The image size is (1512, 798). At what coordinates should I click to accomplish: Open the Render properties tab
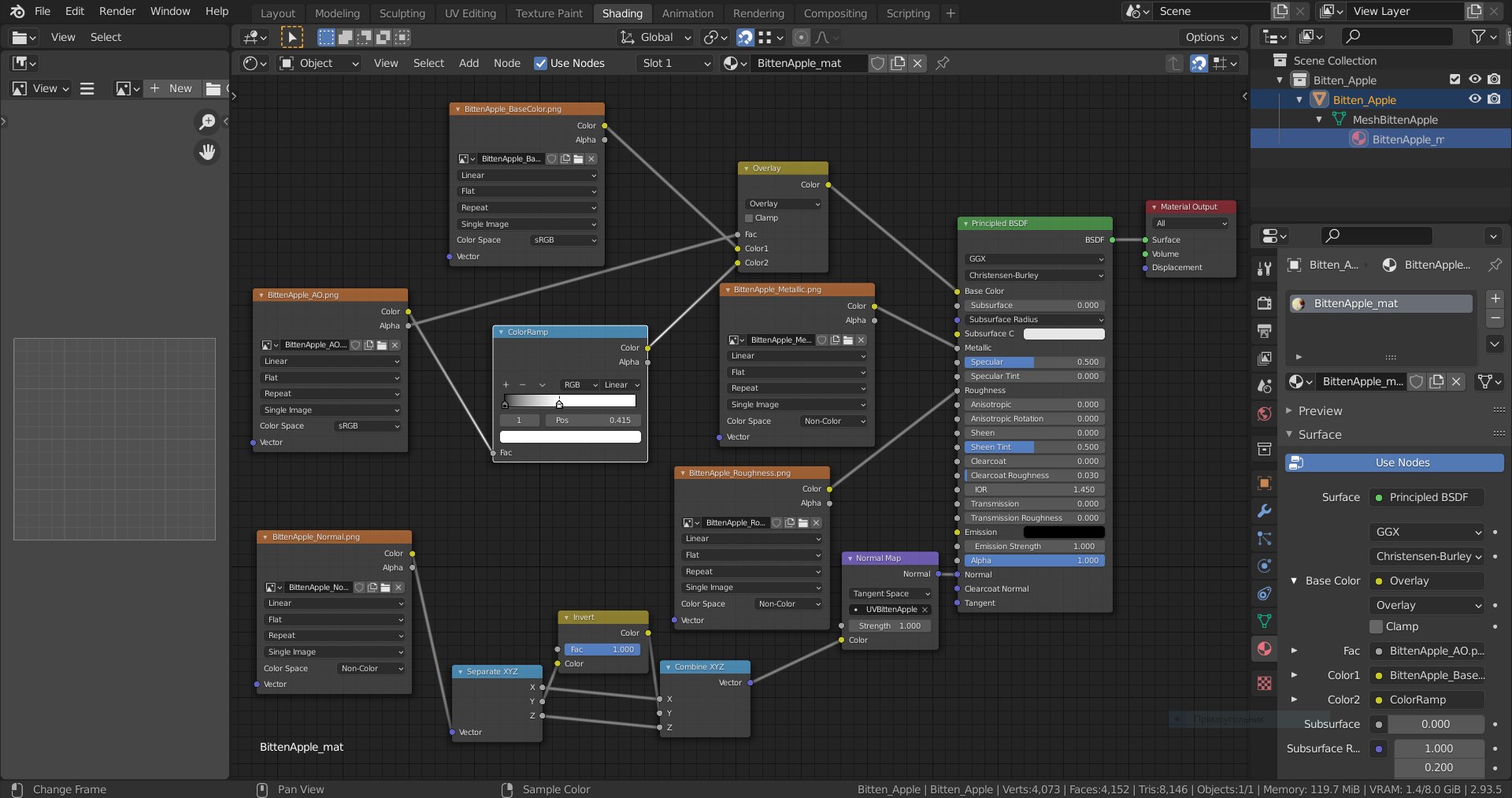point(1264,303)
